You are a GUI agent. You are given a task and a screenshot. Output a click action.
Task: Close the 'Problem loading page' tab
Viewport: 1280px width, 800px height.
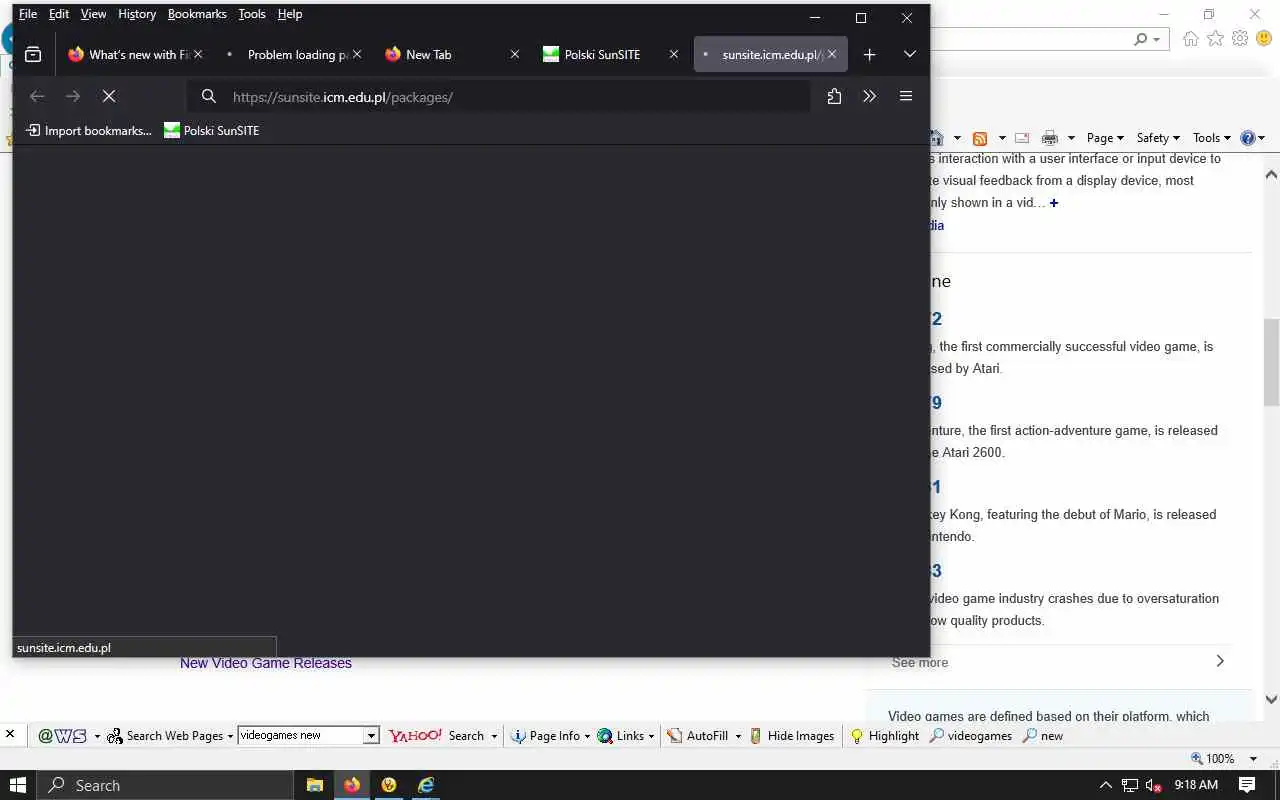(x=357, y=55)
